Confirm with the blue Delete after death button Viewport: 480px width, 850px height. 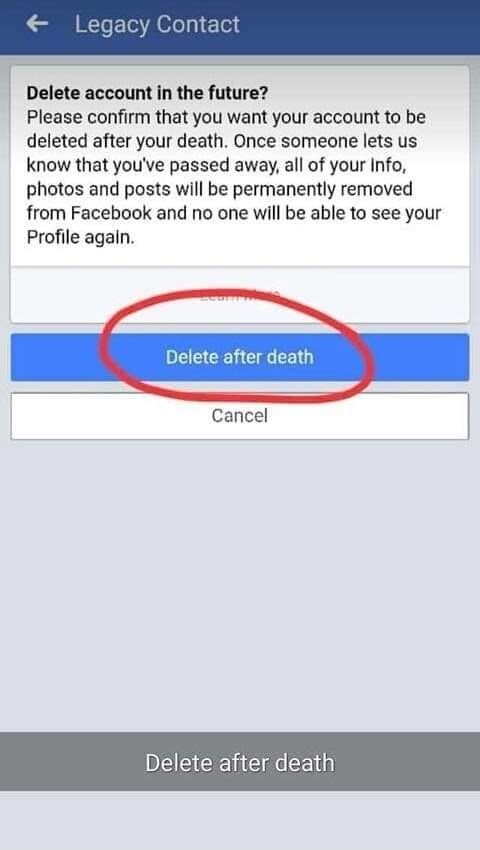[x=240, y=357]
